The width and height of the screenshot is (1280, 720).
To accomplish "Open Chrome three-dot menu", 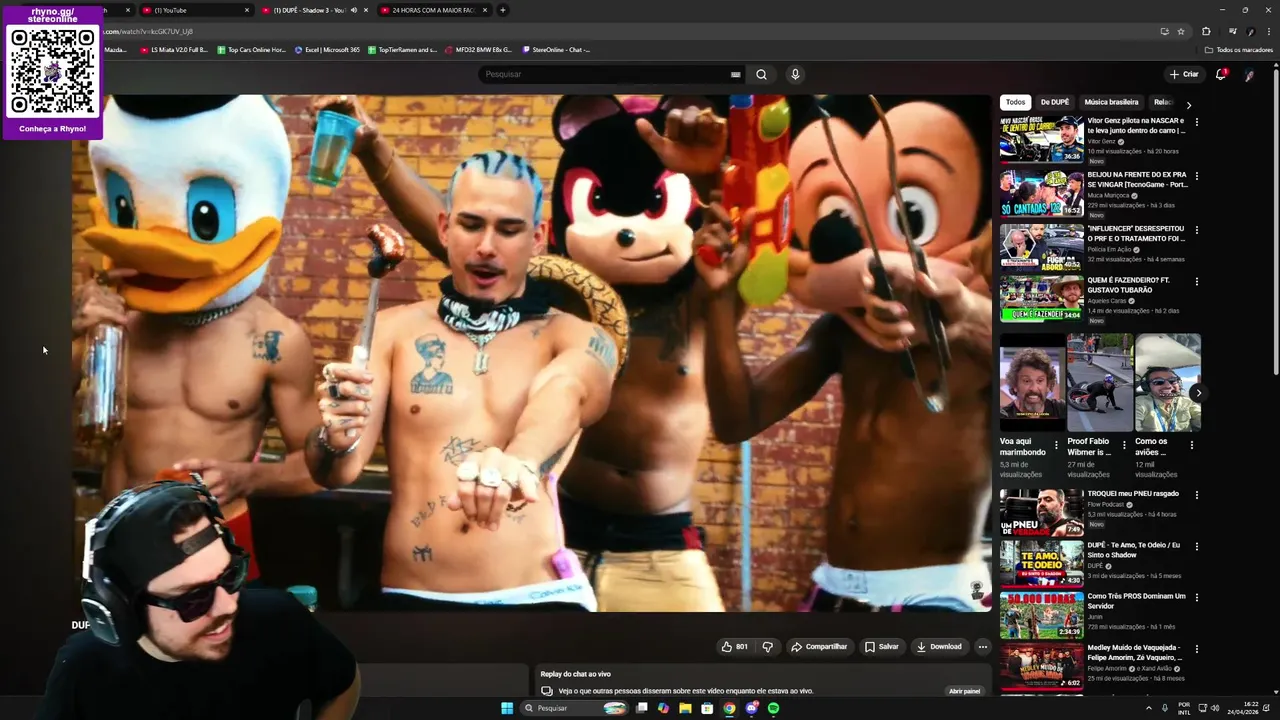I will click(x=1269, y=31).
